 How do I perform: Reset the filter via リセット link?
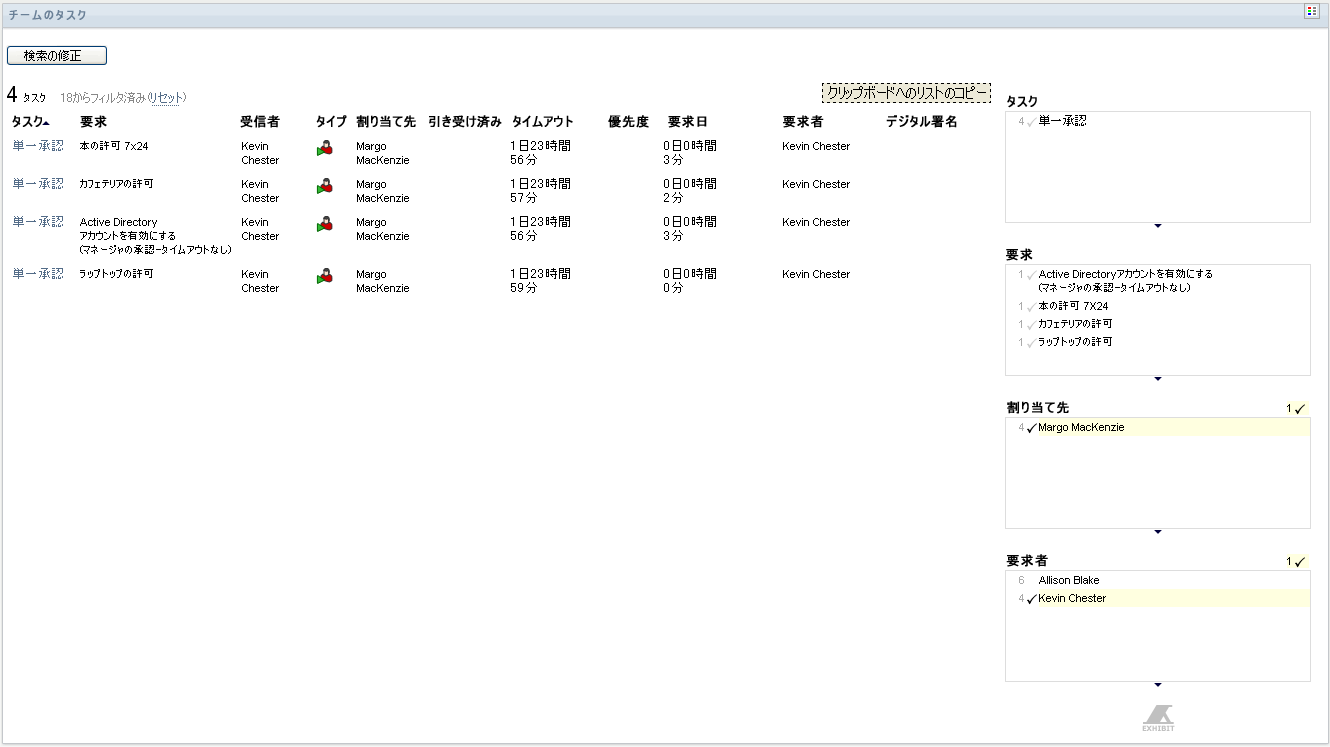(x=167, y=98)
